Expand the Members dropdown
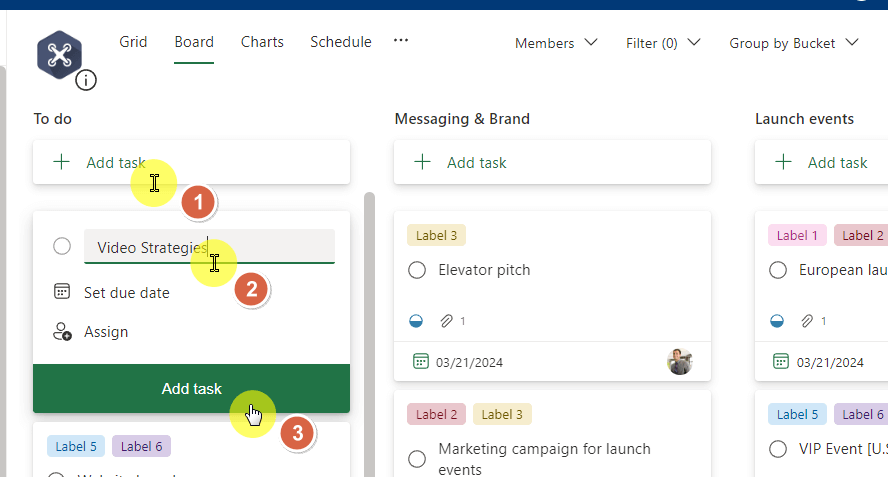The height and width of the screenshot is (477, 888). pyautogui.click(x=556, y=43)
